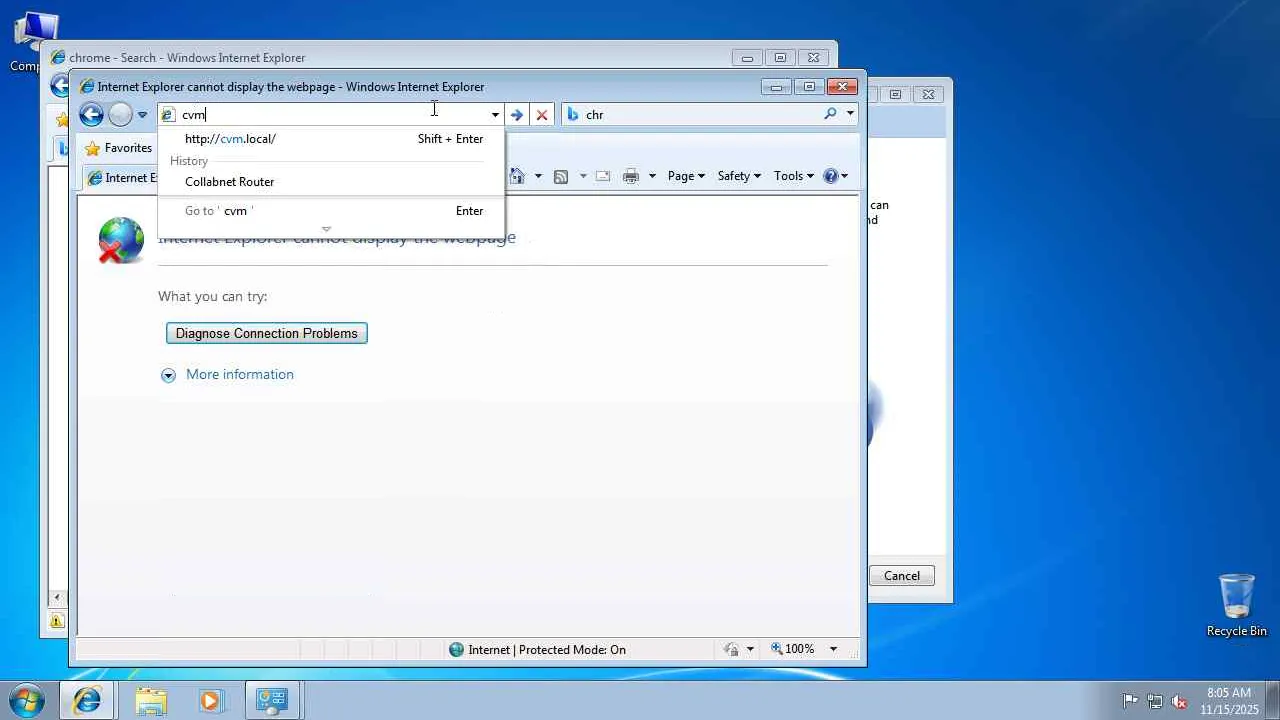Click the Action Center flag tray icon
This screenshot has height=720, width=1280.
(x=1130, y=701)
